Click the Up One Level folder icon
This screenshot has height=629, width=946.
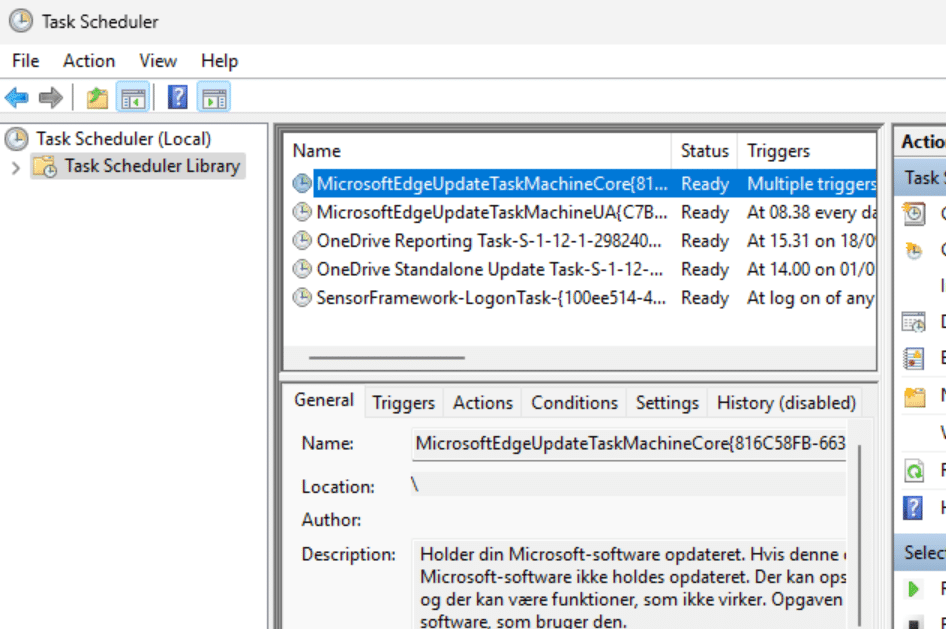(x=97, y=97)
